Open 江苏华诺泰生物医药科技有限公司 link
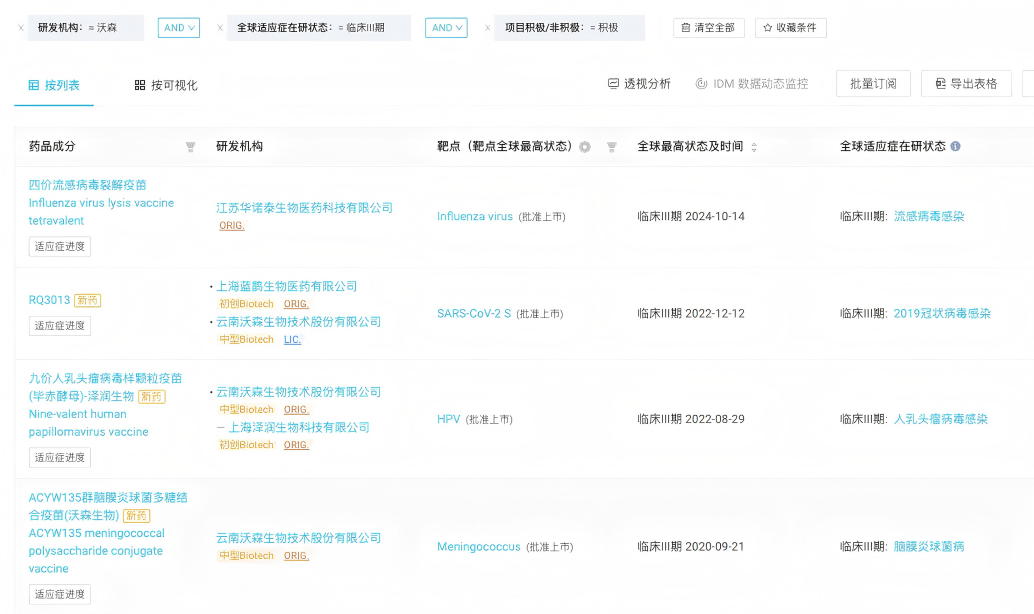The height and width of the screenshot is (614, 1034). (304, 208)
